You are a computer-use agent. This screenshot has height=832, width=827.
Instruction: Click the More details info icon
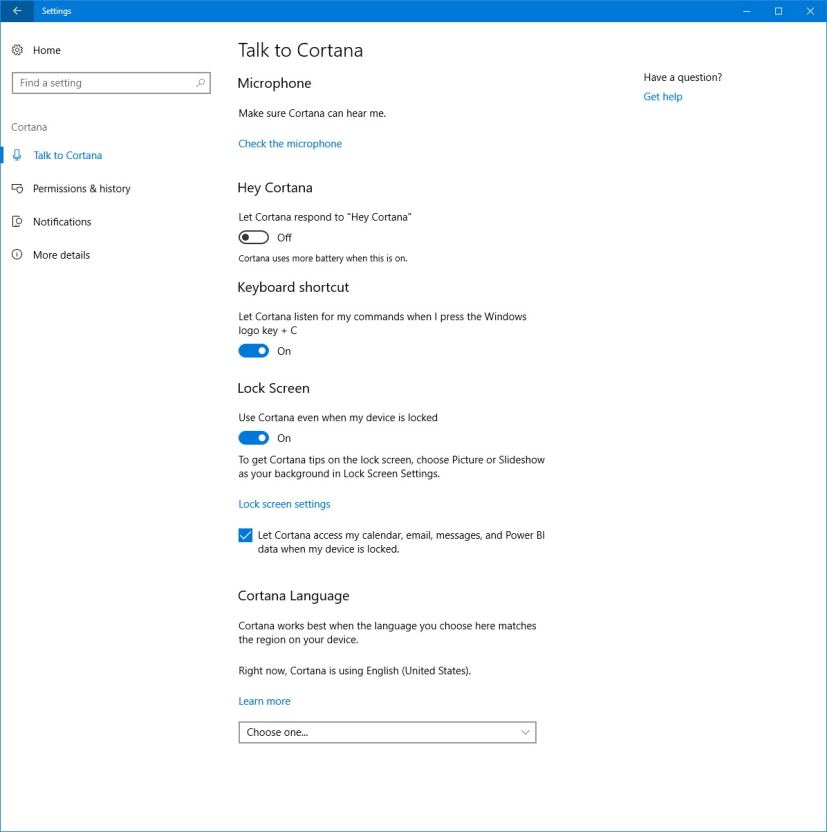tap(17, 255)
